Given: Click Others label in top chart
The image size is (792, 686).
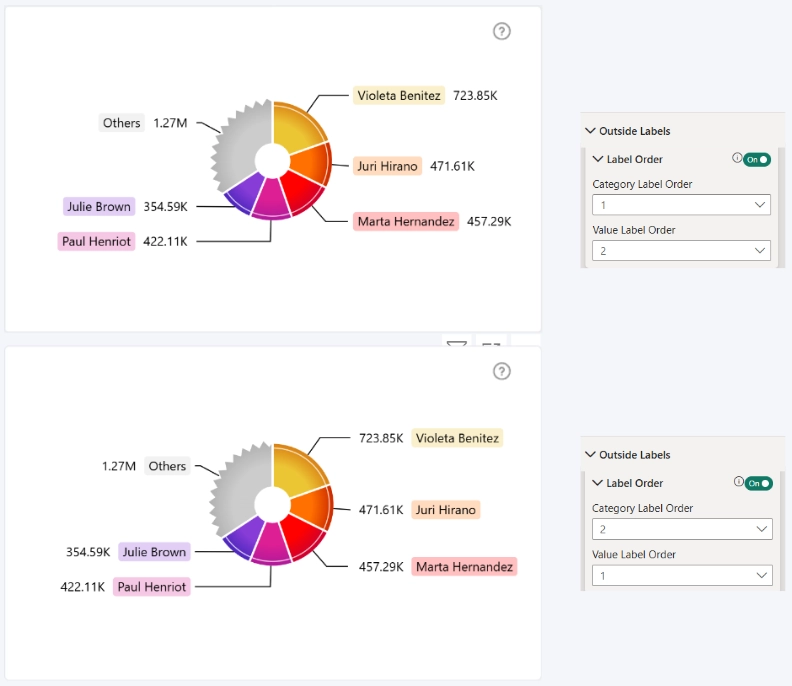Looking at the screenshot, I should tap(121, 123).
